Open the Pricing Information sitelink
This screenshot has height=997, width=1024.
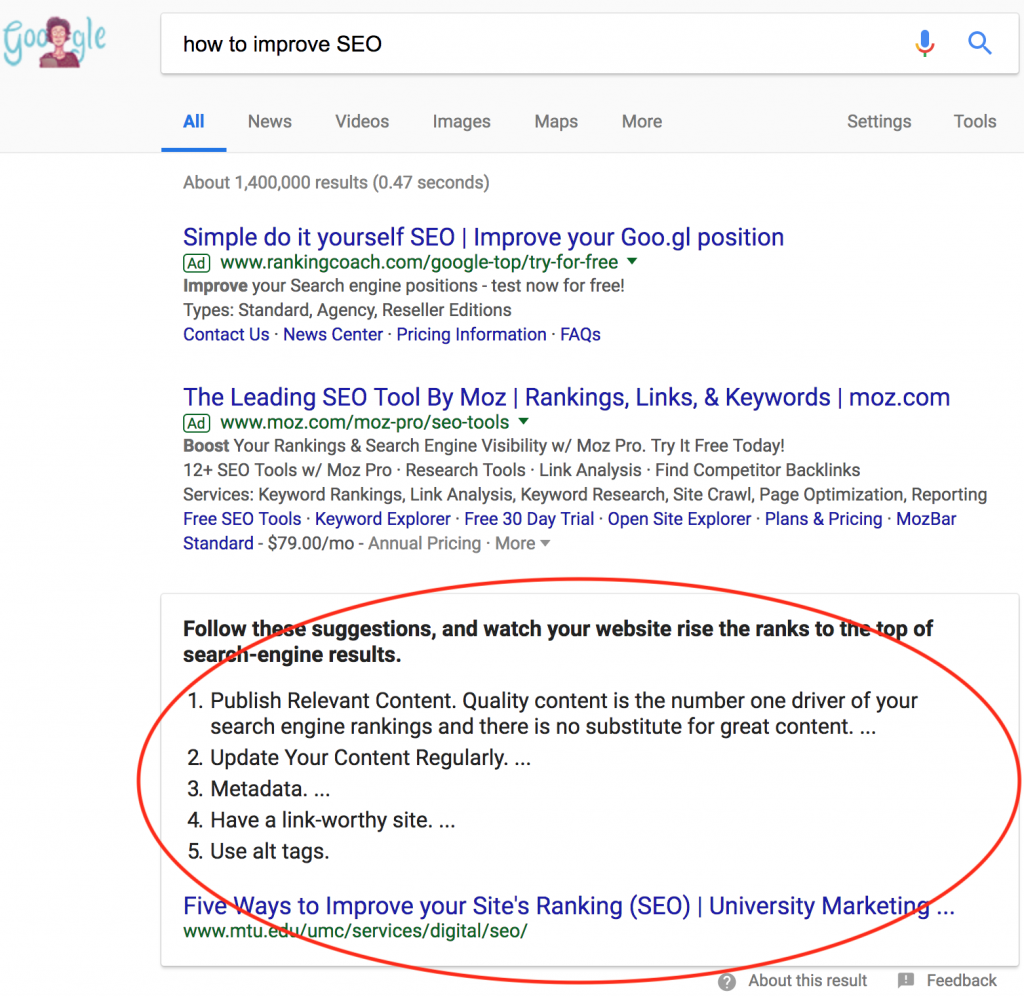pyautogui.click(x=471, y=334)
